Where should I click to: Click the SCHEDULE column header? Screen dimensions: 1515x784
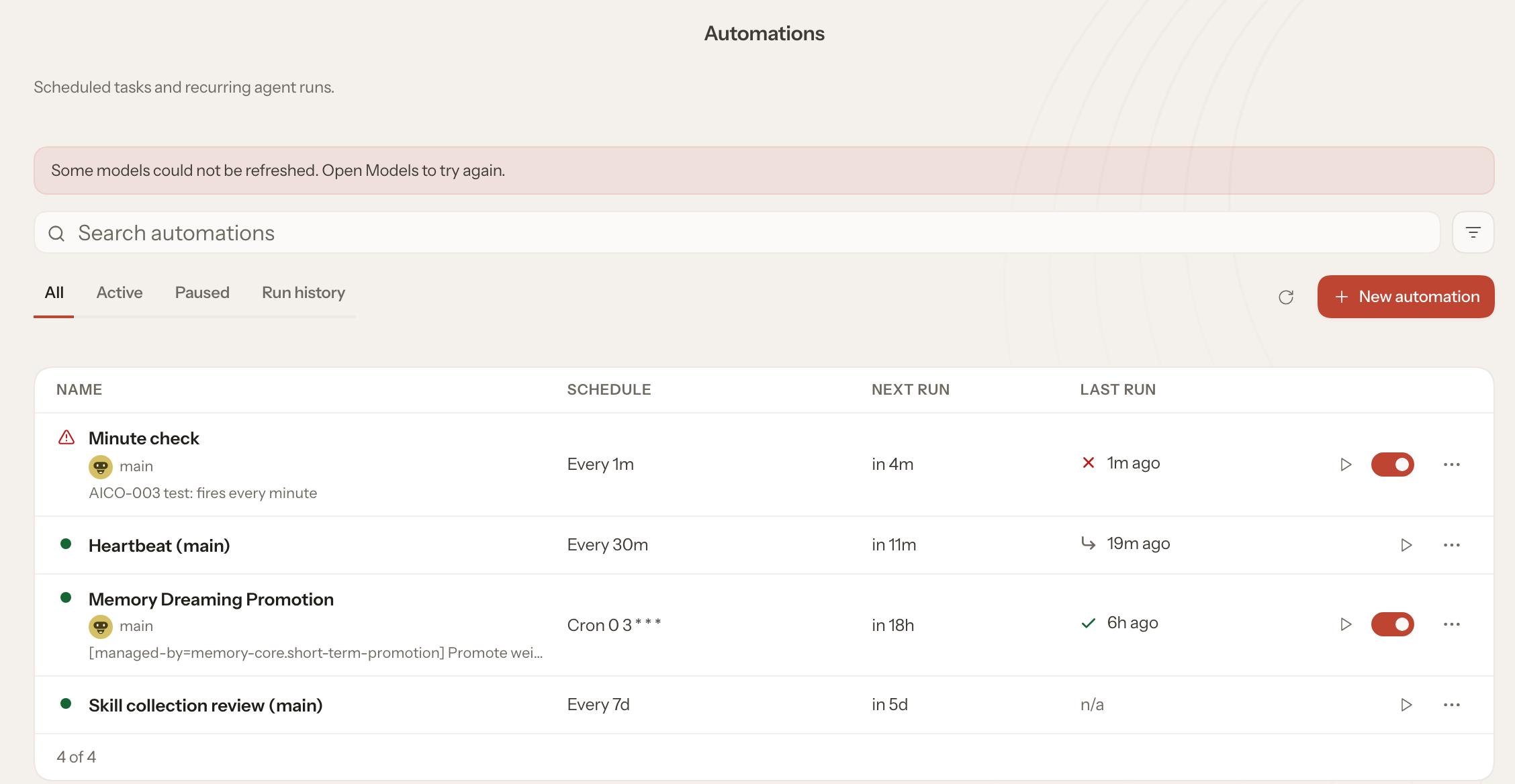point(609,389)
